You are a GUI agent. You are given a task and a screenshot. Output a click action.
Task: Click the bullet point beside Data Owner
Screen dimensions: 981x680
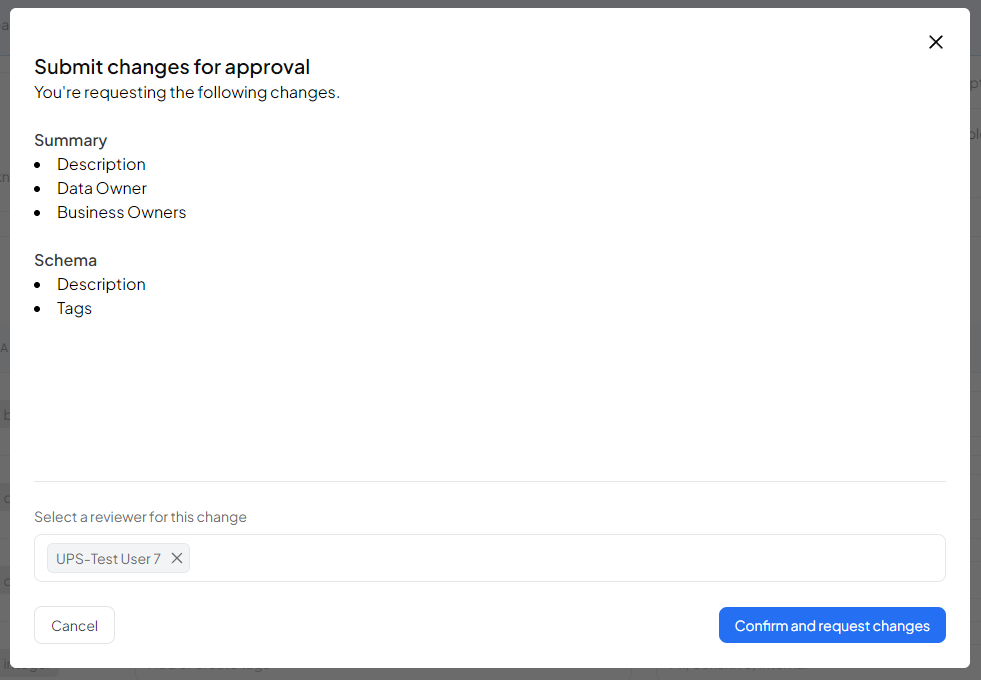pyautogui.click(x=38, y=189)
